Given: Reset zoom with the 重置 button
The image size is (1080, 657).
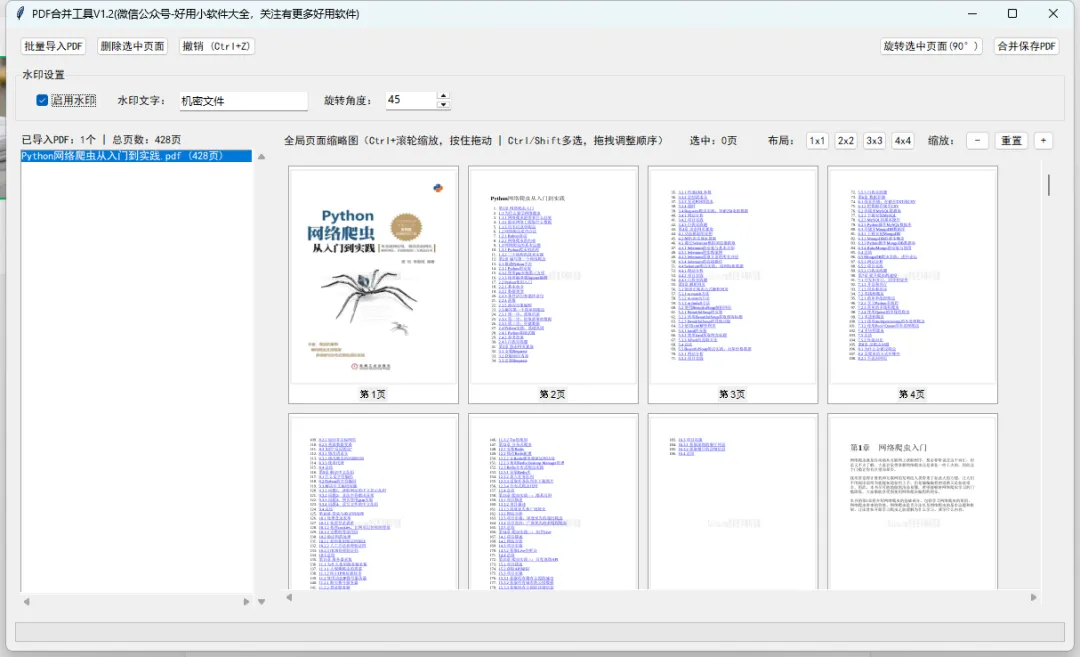Looking at the screenshot, I should [x=1011, y=140].
